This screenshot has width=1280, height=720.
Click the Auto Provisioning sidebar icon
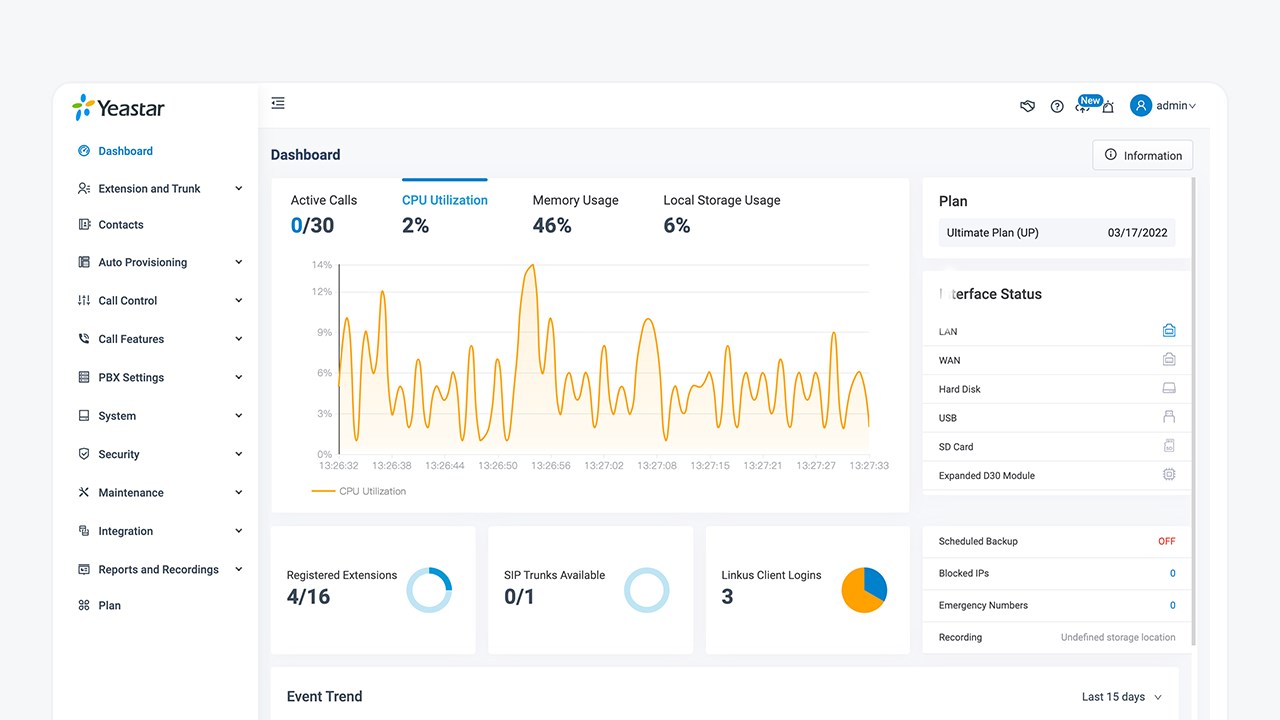[x=84, y=262]
